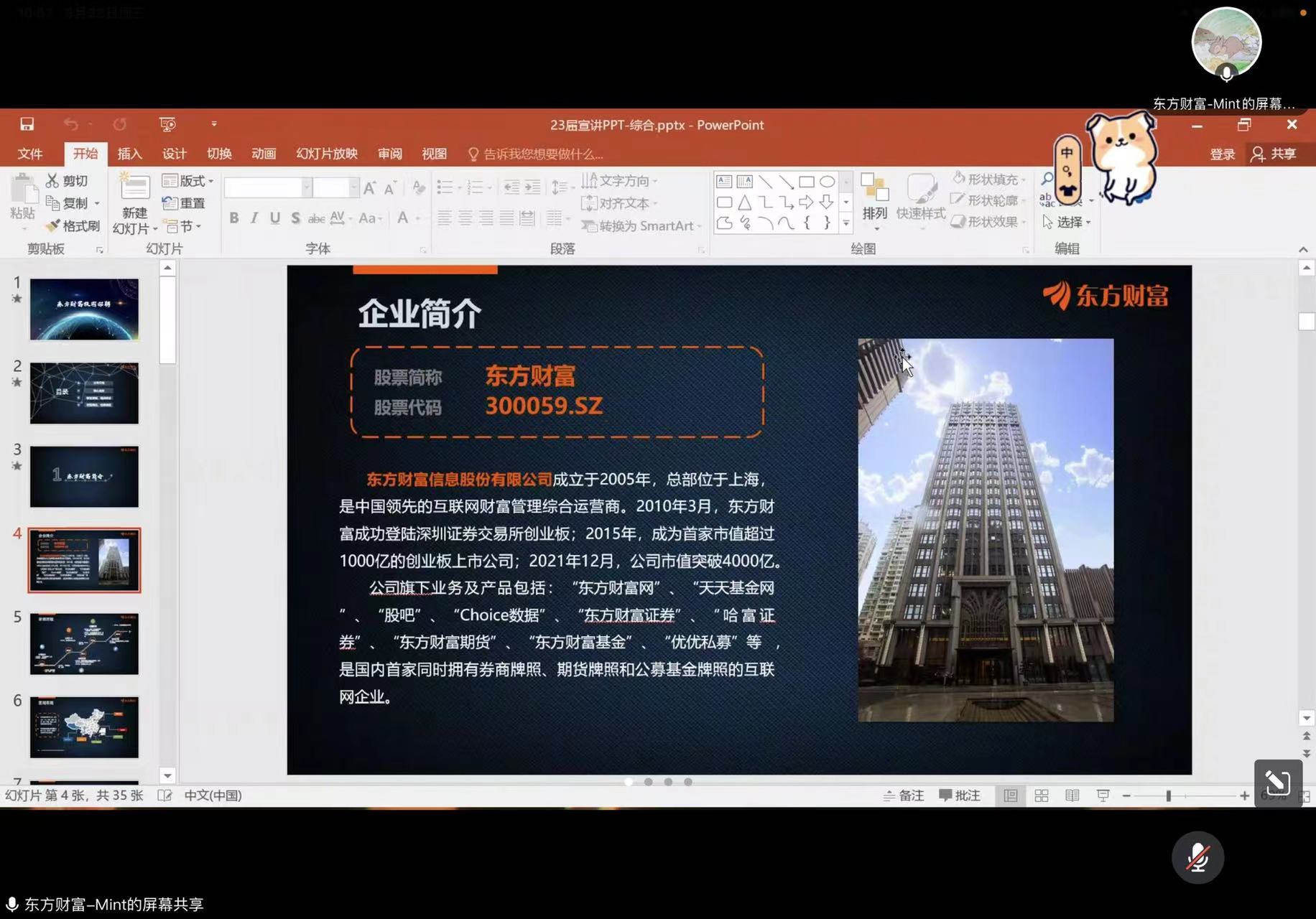Select slide 6 thumbnail with China map

[x=84, y=727]
